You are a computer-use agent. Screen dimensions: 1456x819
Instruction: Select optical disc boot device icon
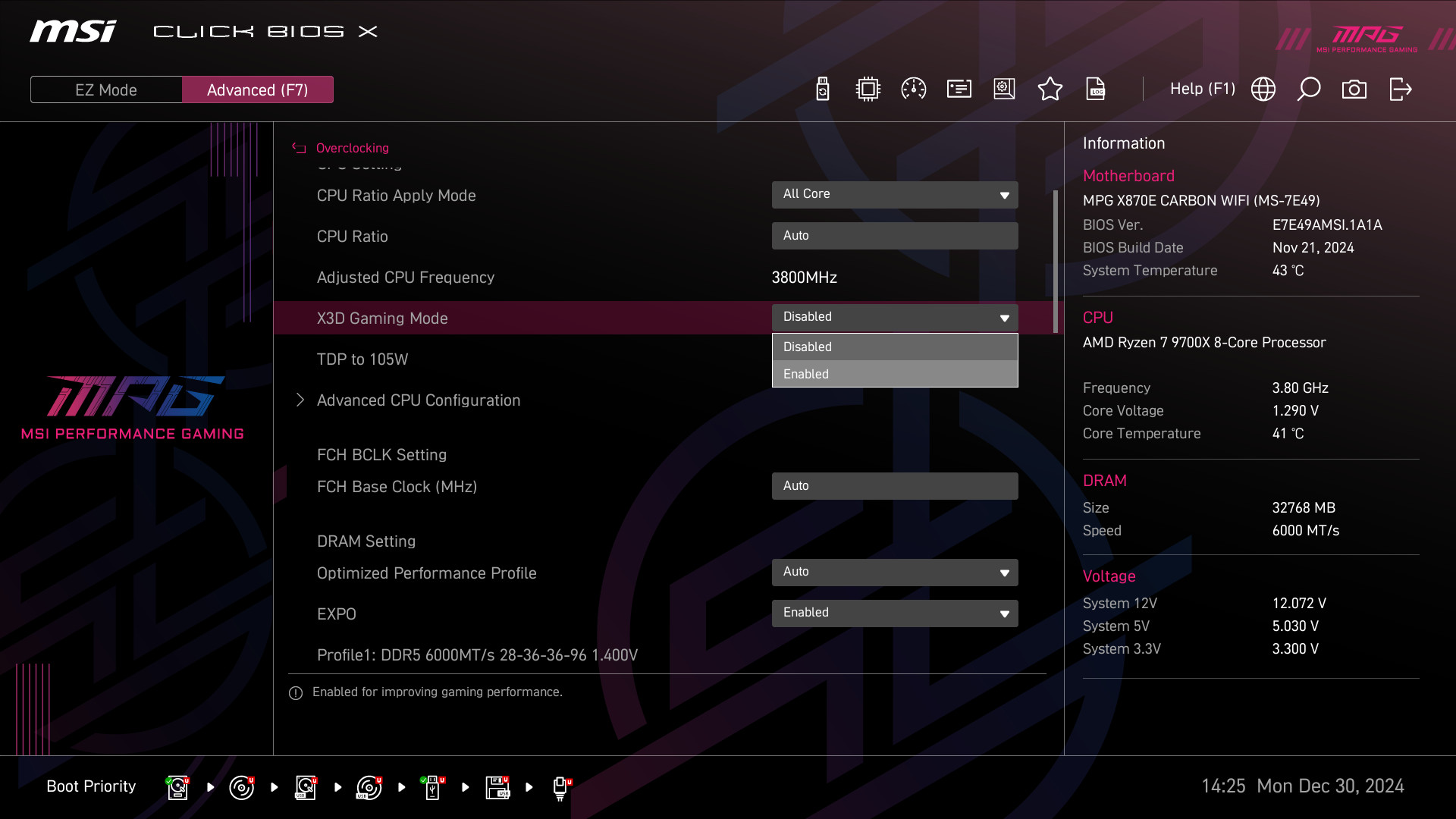coord(242,787)
